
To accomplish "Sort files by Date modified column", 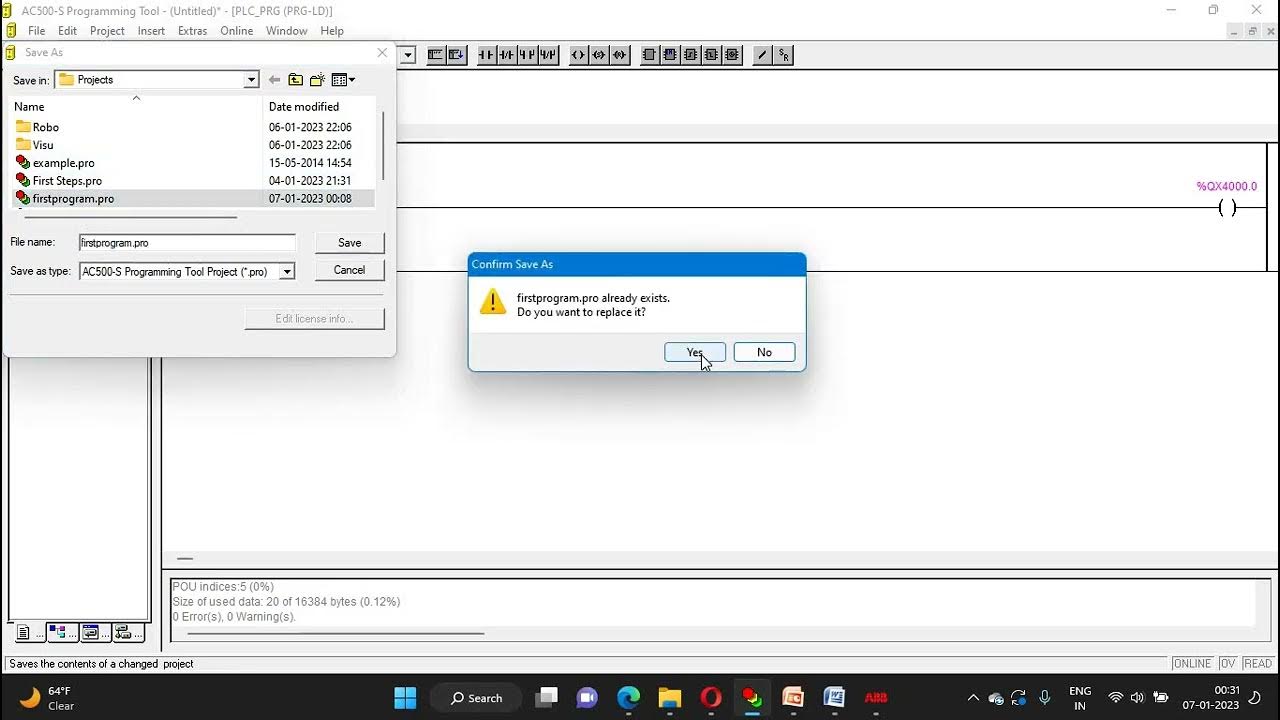I will (319, 107).
